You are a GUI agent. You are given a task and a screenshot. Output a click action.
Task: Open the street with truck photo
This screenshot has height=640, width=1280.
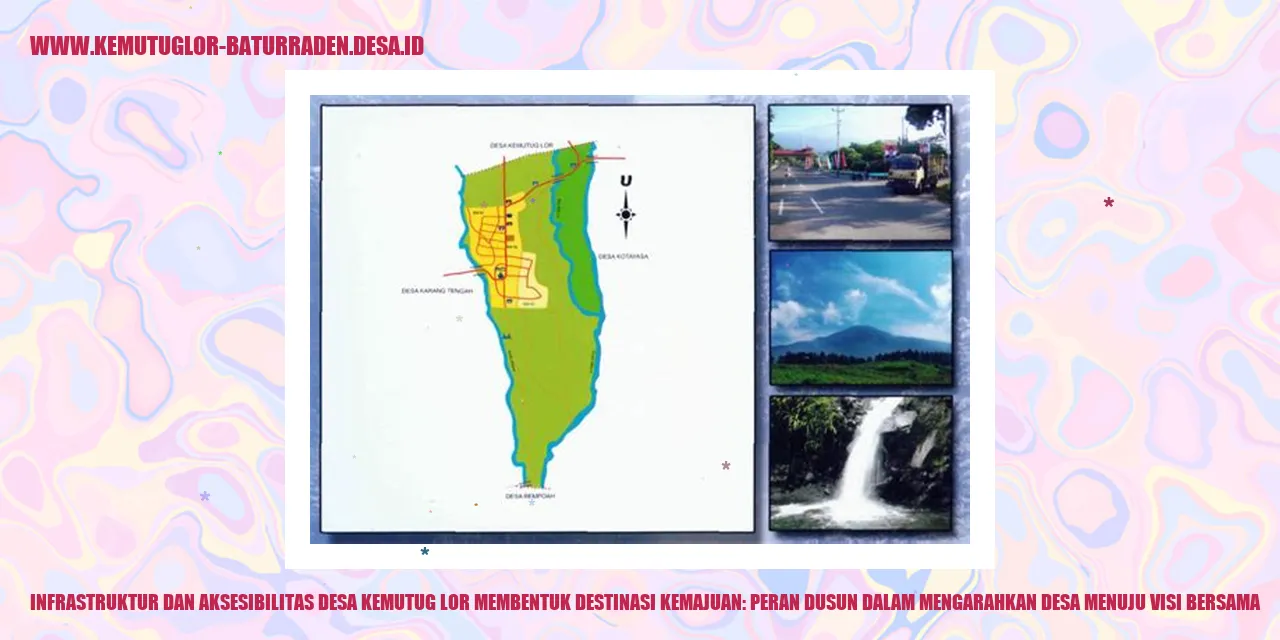(x=860, y=172)
